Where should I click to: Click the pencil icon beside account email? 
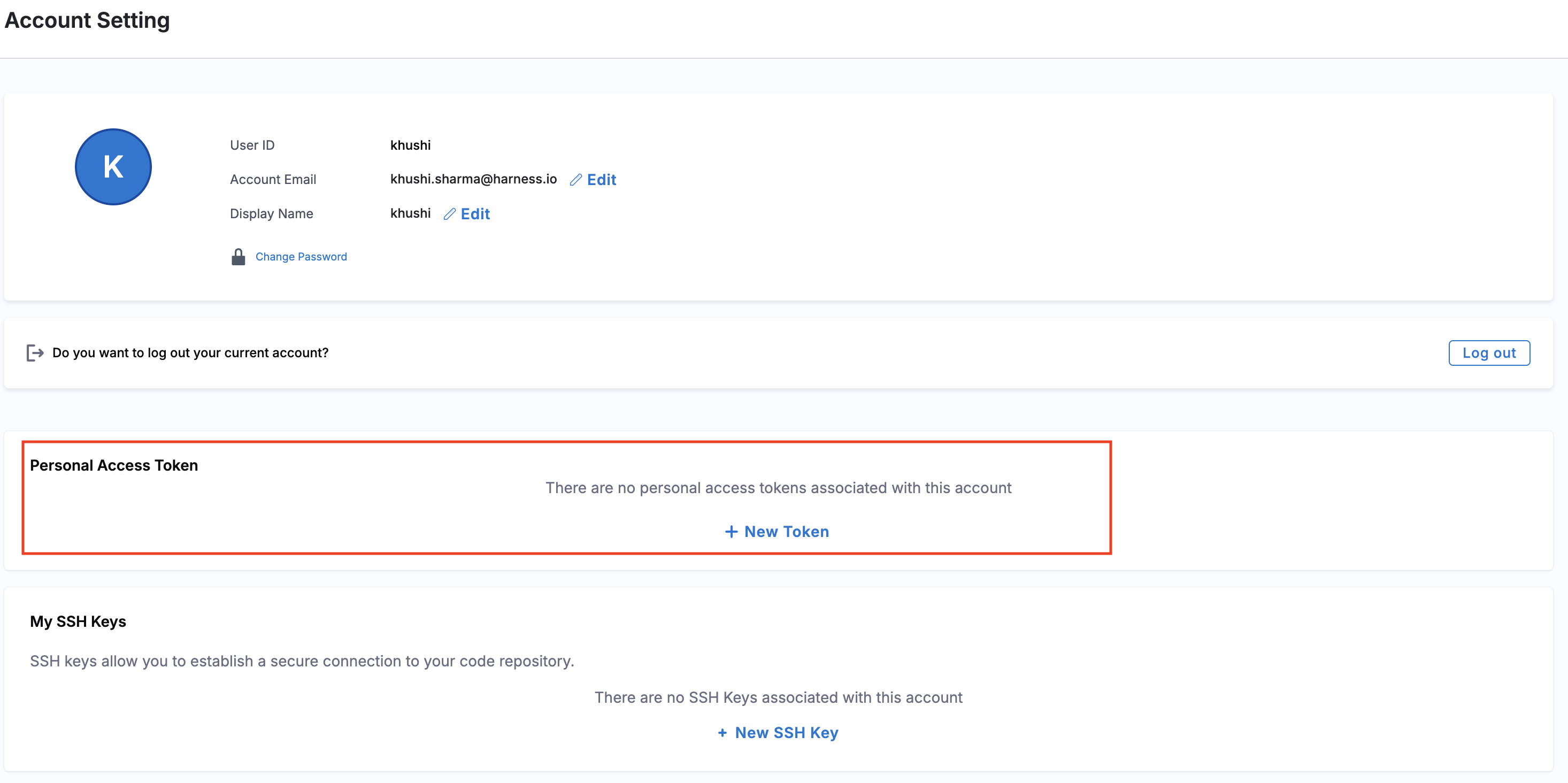pyautogui.click(x=575, y=180)
